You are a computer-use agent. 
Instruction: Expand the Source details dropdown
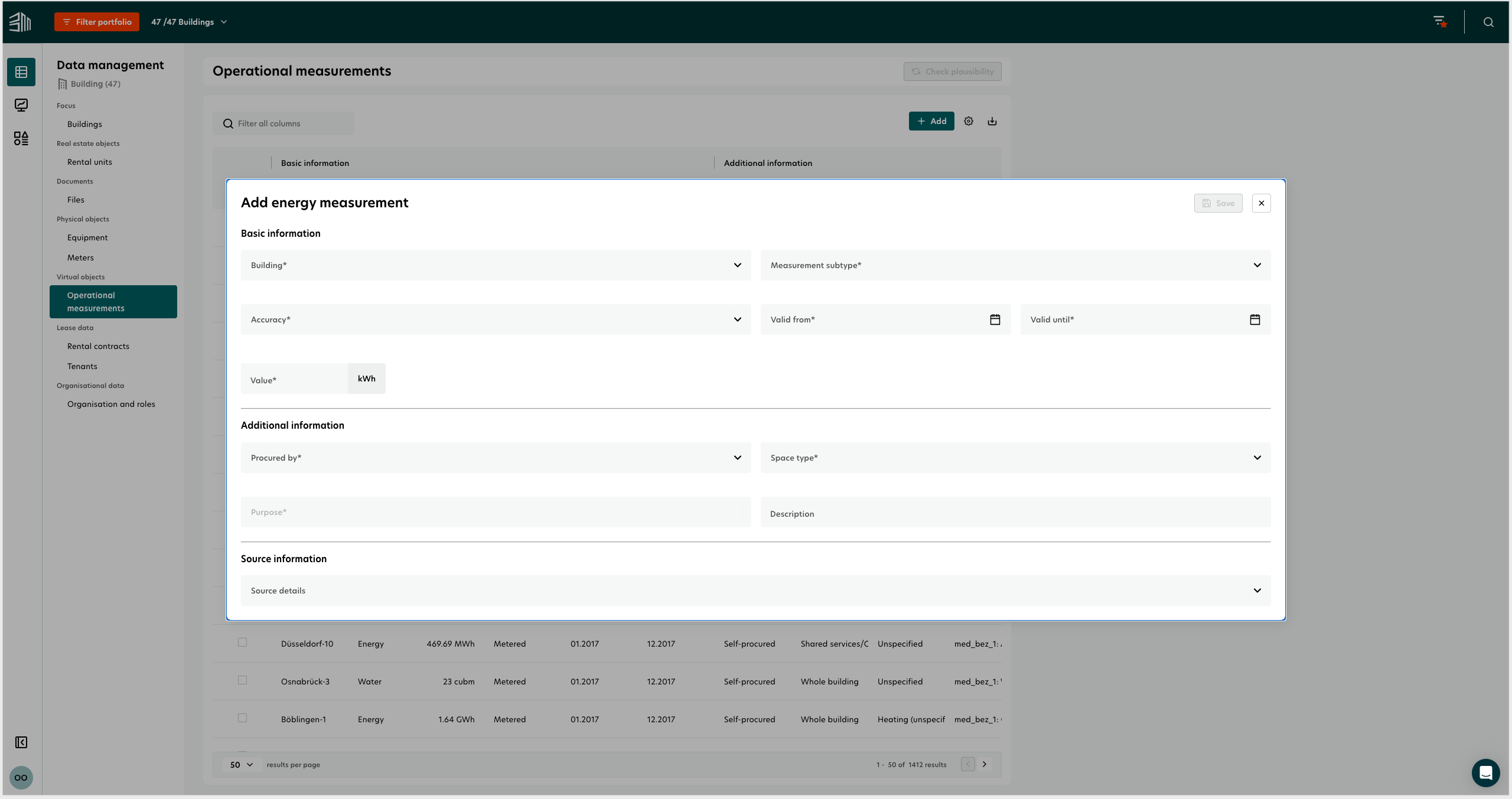tap(756, 591)
